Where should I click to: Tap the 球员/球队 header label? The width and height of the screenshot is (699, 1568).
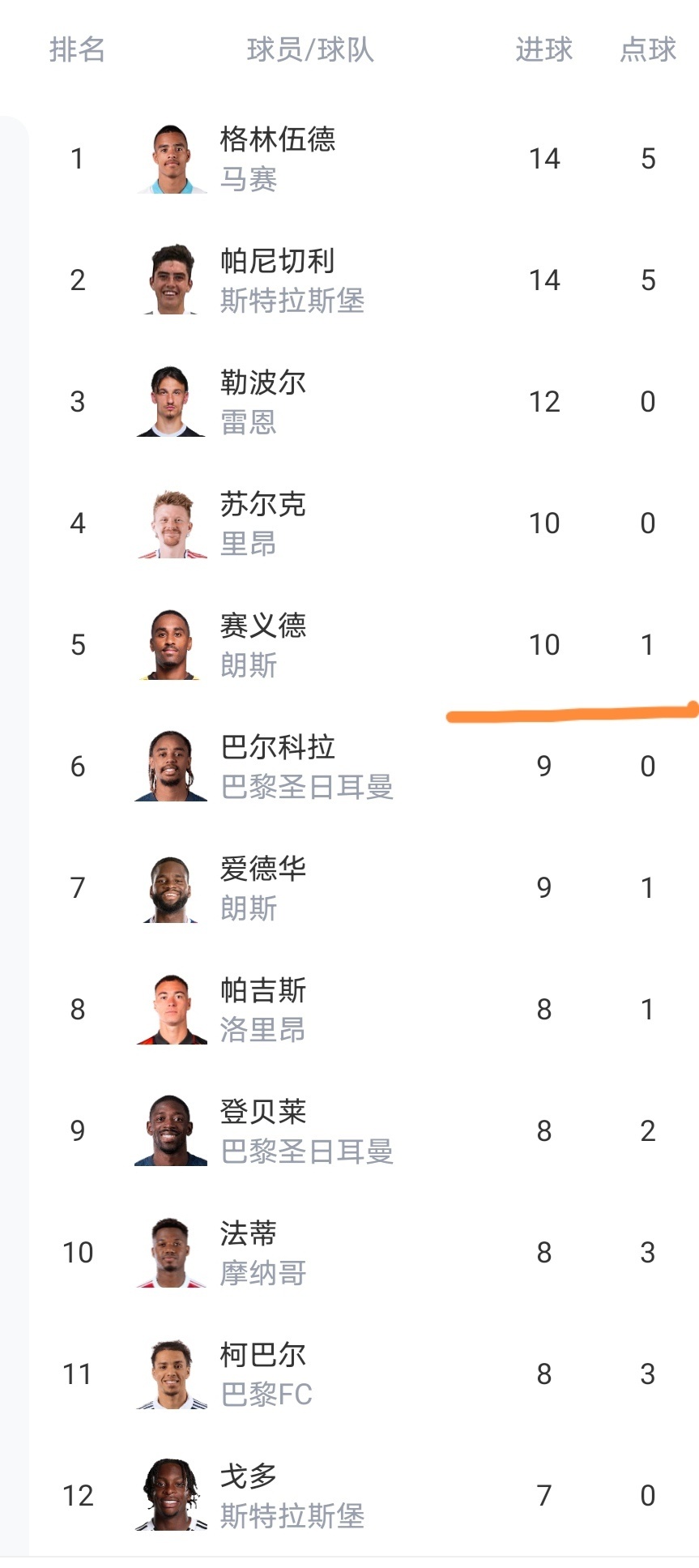[310, 49]
